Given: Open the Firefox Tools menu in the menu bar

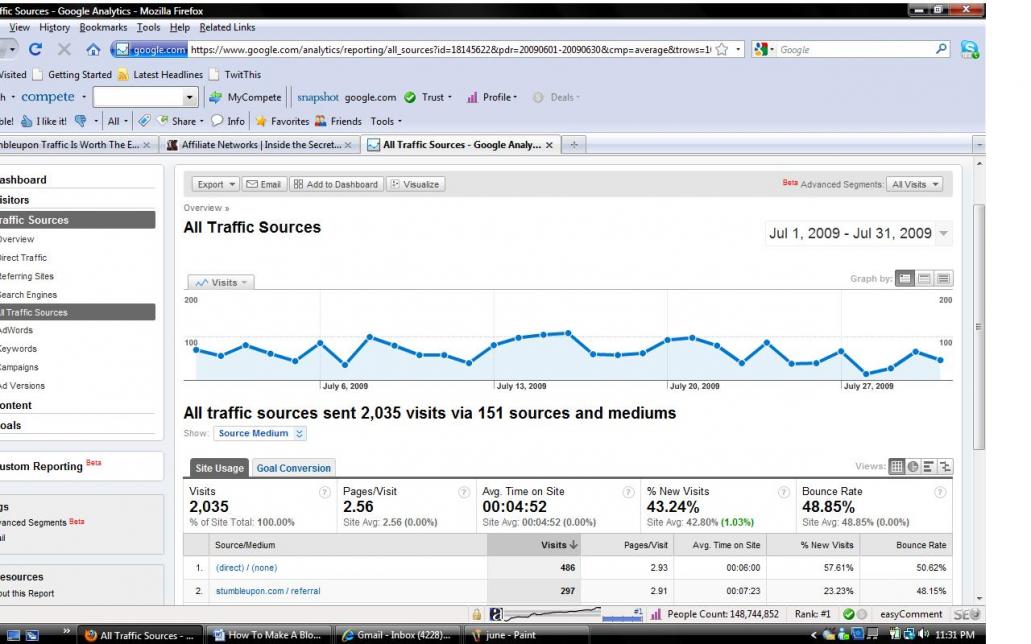Looking at the screenshot, I should (x=149, y=28).
